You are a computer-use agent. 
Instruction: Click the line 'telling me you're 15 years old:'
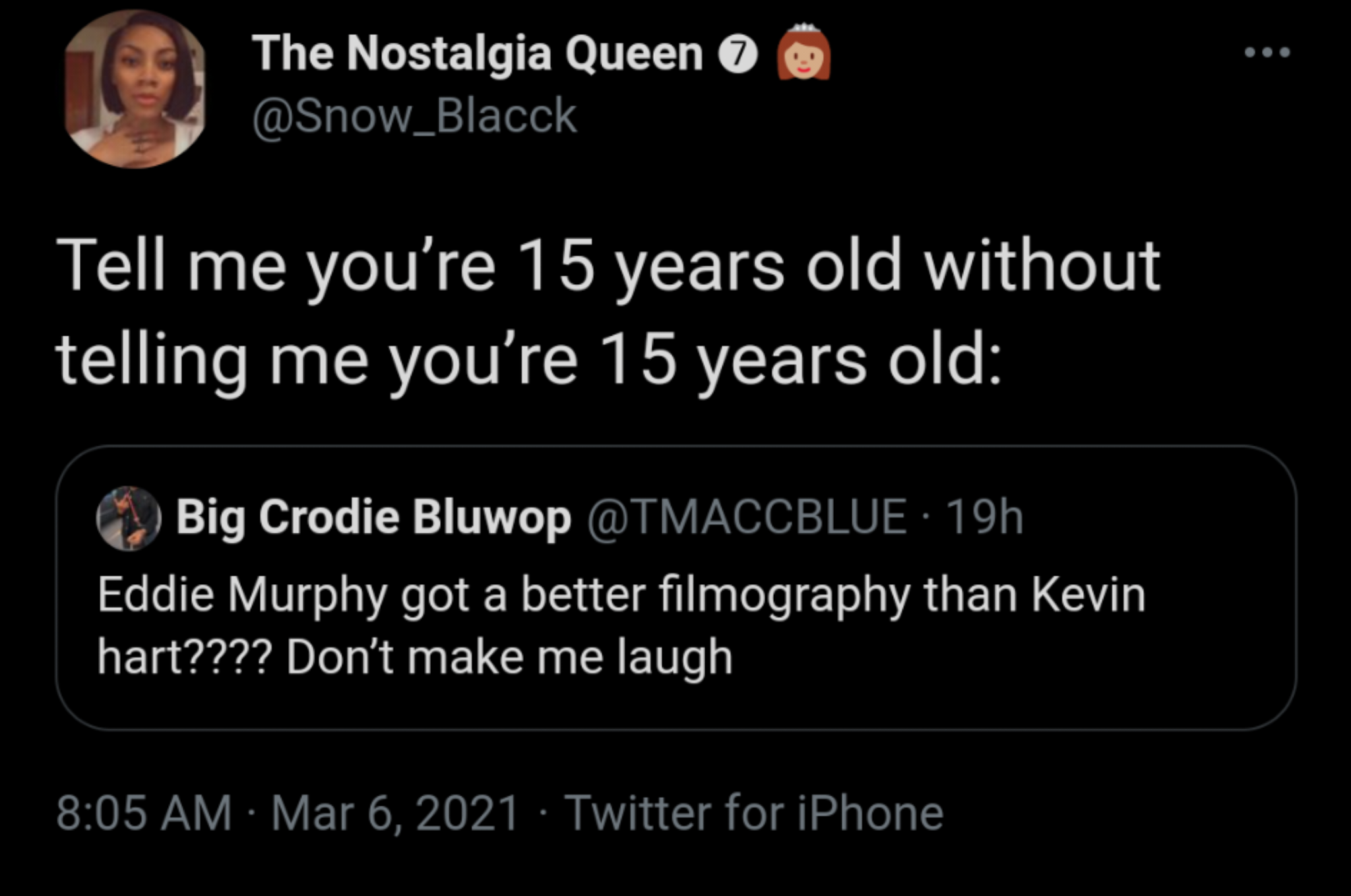(528, 360)
